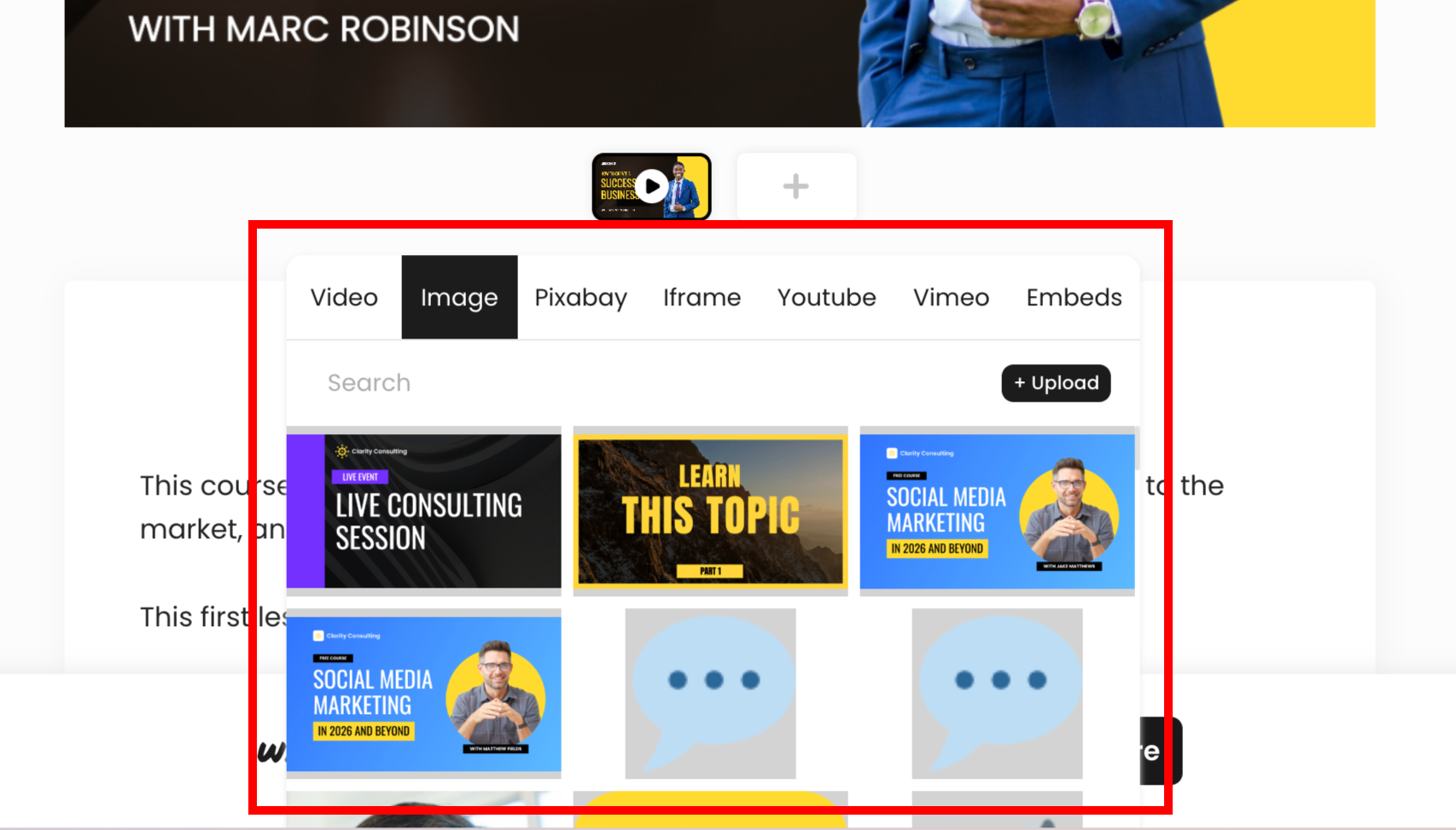Viewport: 1456px width, 830px height.
Task: Switch to the Video tab
Action: click(x=343, y=297)
